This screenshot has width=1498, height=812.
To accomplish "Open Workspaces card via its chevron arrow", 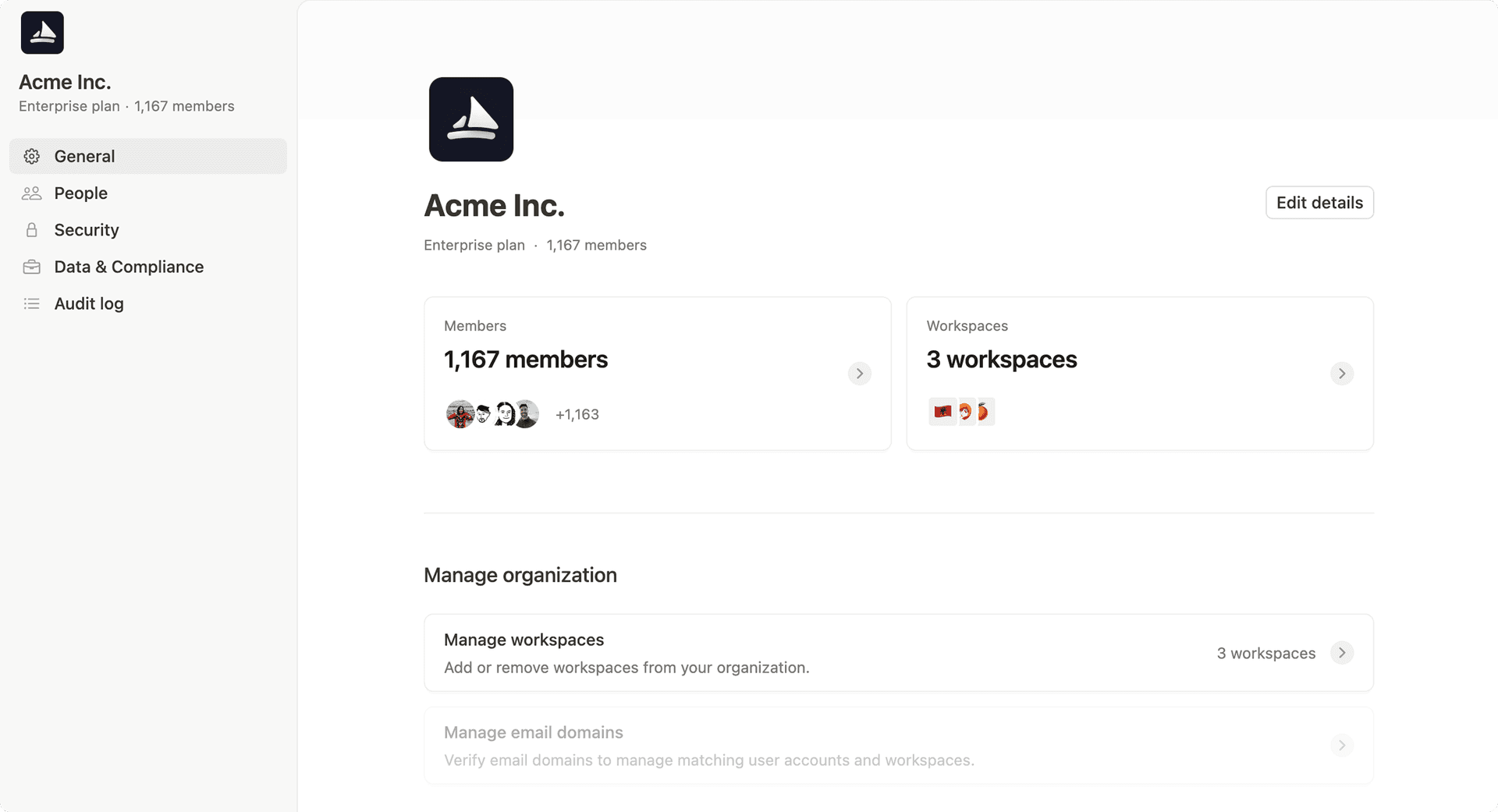I will pos(1341,374).
